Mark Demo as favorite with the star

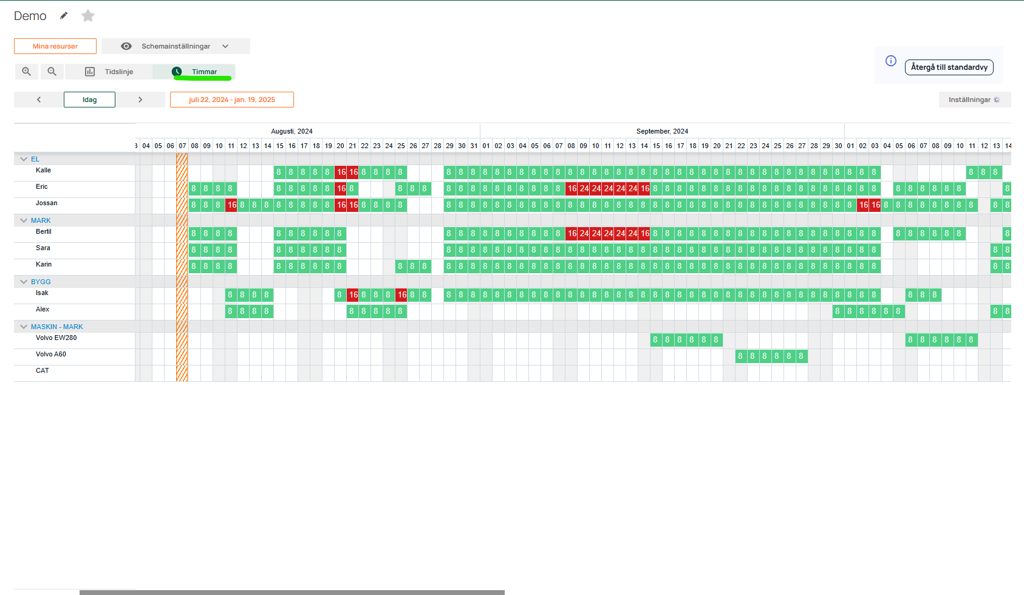(x=88, y=16)
